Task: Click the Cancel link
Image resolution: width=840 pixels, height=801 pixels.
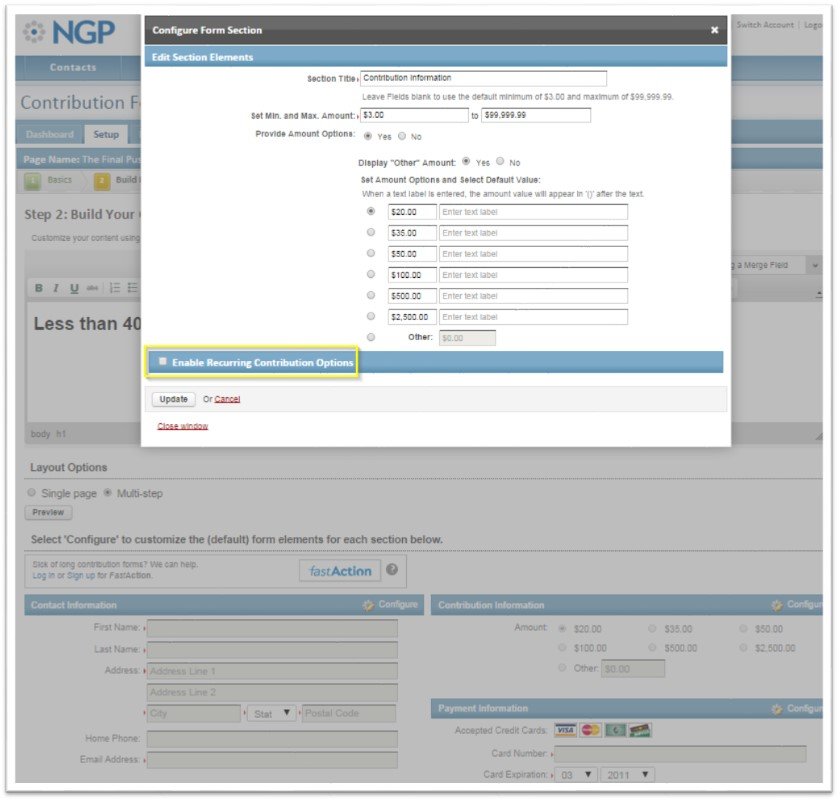Action: pyautogui.click(x=227, y=399)
